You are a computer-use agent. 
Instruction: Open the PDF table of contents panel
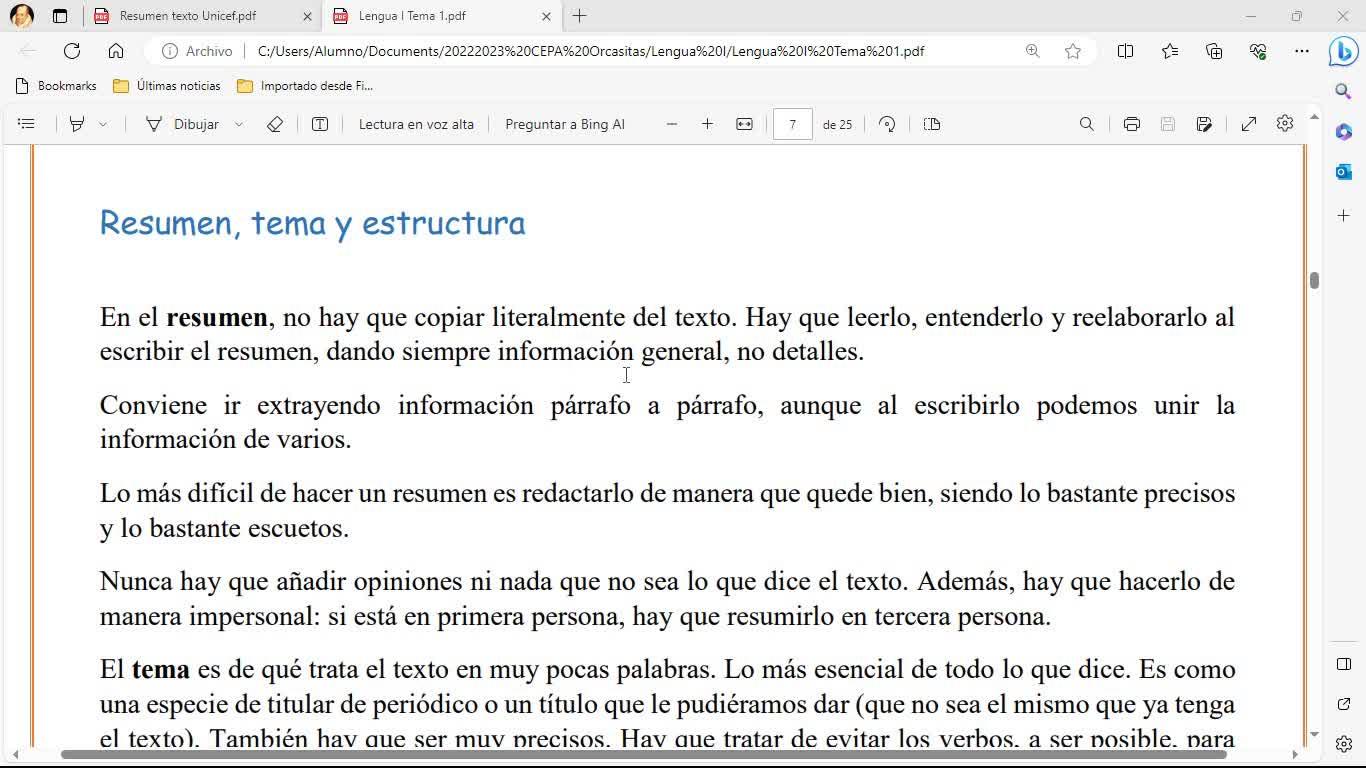27,124
